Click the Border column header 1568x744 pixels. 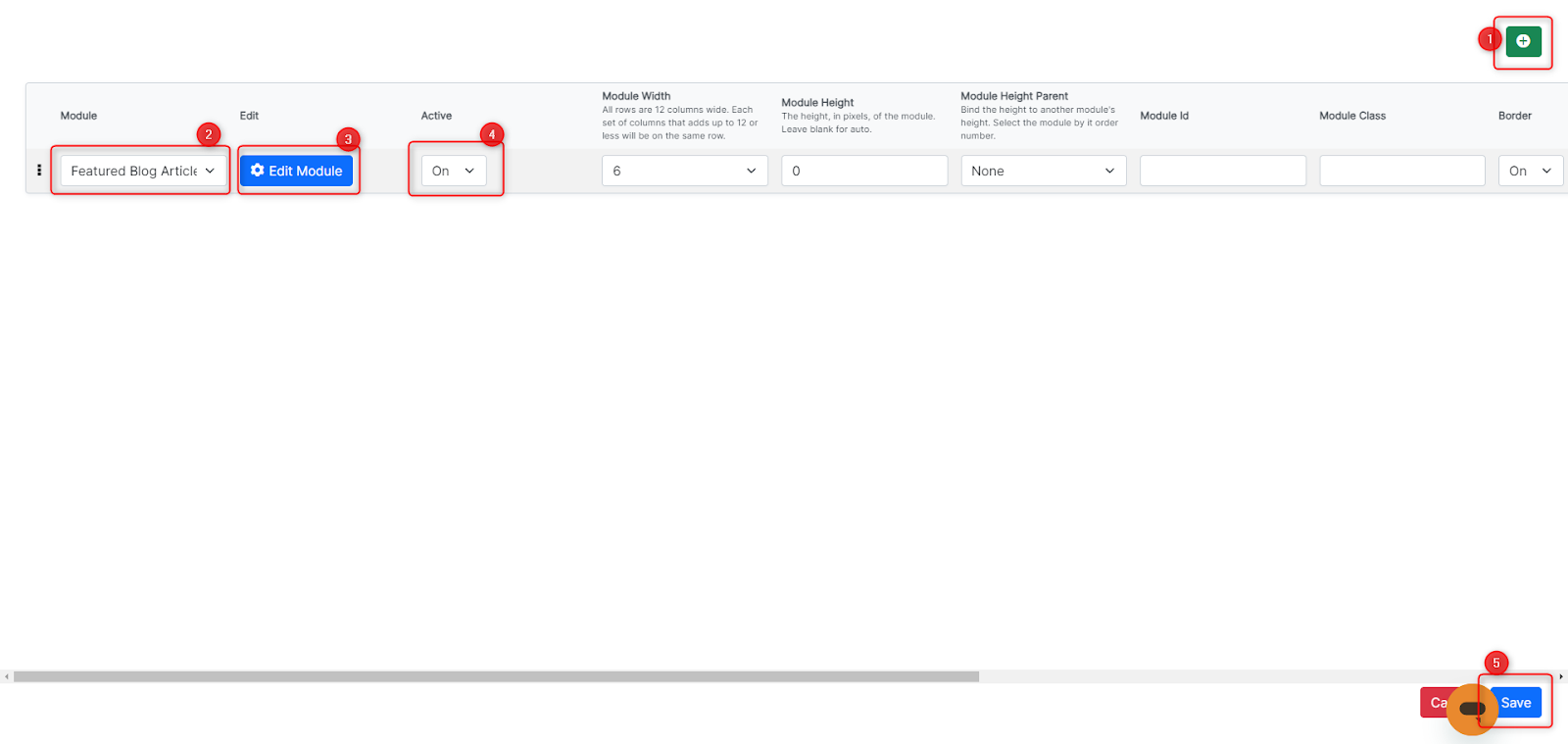(1514, 116)
